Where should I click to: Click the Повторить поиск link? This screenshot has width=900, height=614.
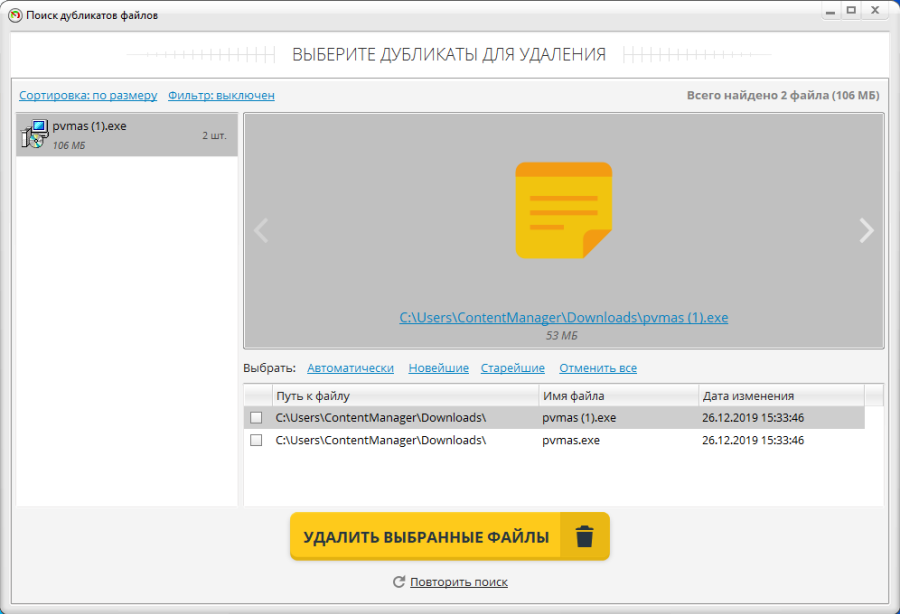click(x=458, y=582)
